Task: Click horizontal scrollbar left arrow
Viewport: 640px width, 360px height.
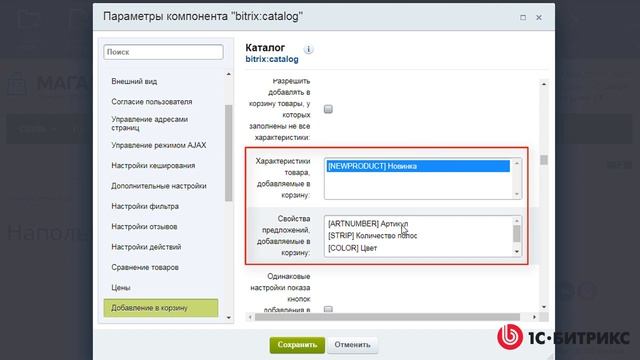Action: tap(250, 317)
